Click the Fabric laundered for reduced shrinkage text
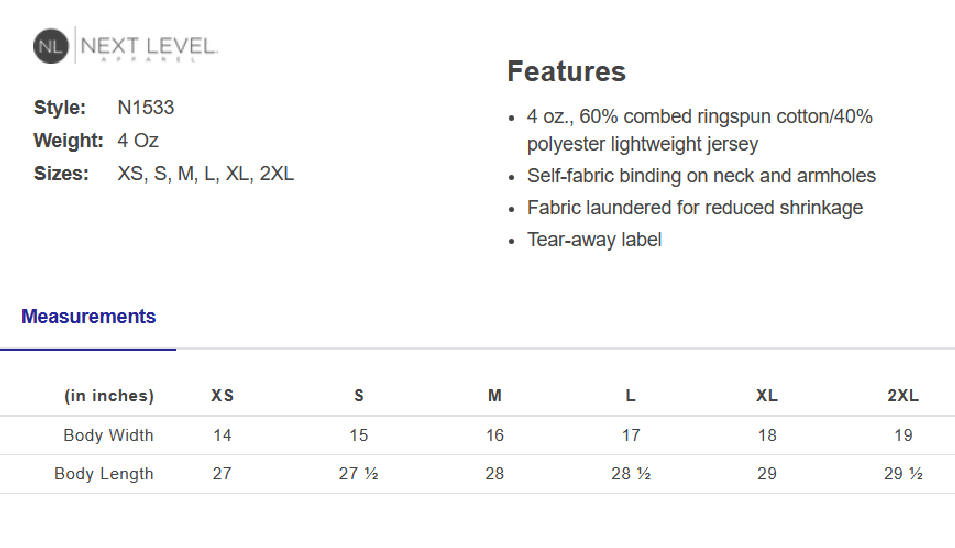Screen dimensions: 955x548 695,208
